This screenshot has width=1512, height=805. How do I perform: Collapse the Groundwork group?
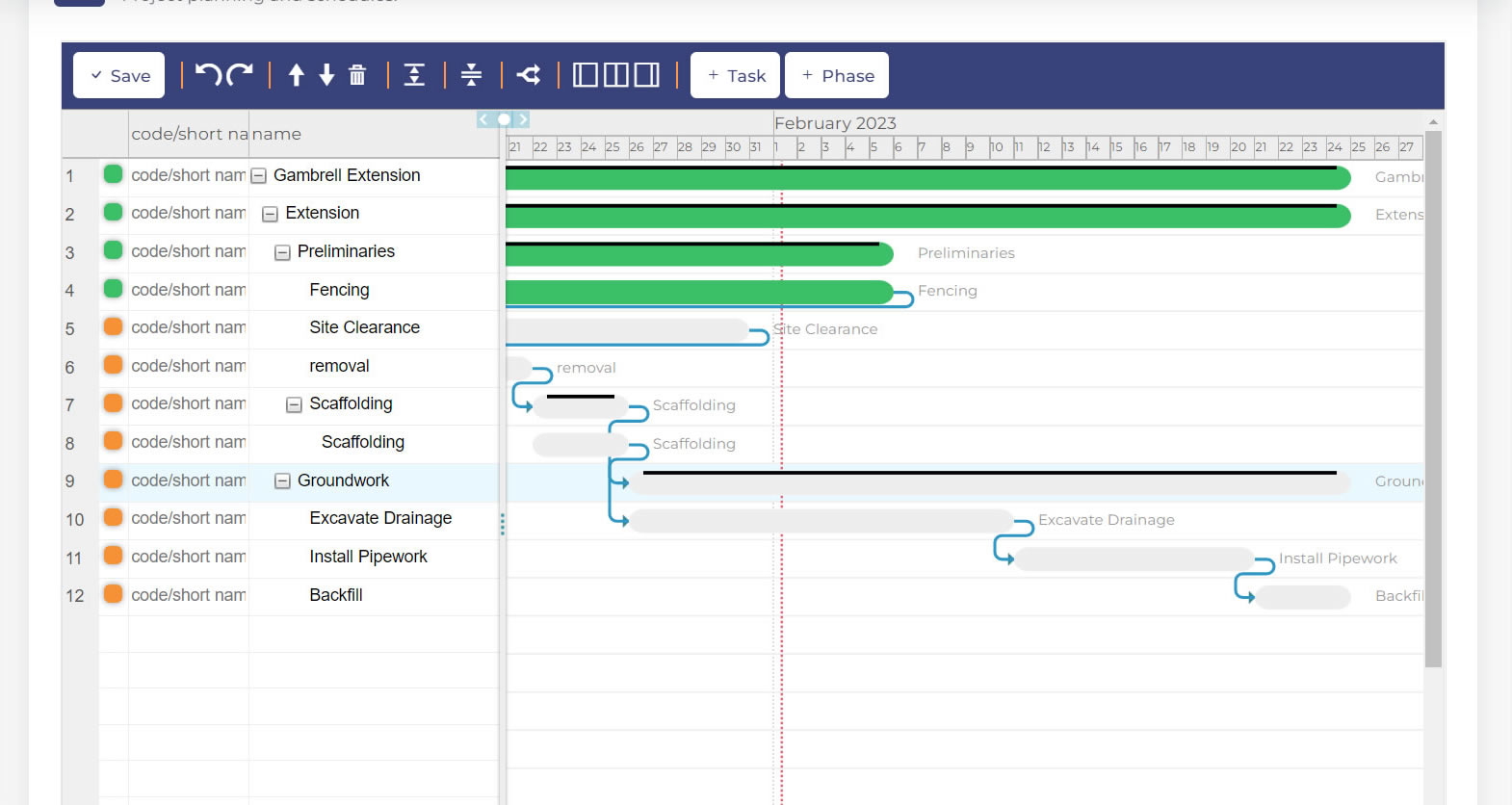[x=282, y=480]
